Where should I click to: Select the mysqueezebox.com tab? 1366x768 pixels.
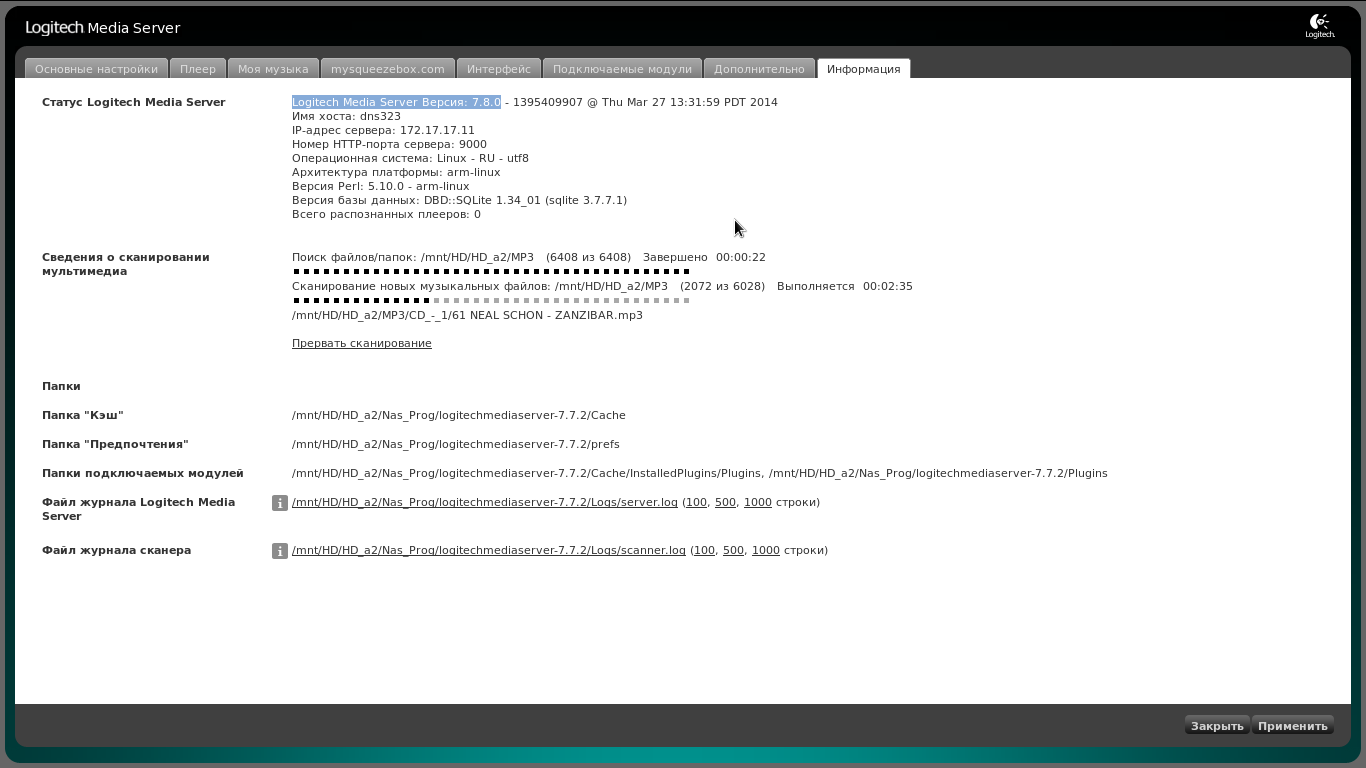tap(388, 69)
